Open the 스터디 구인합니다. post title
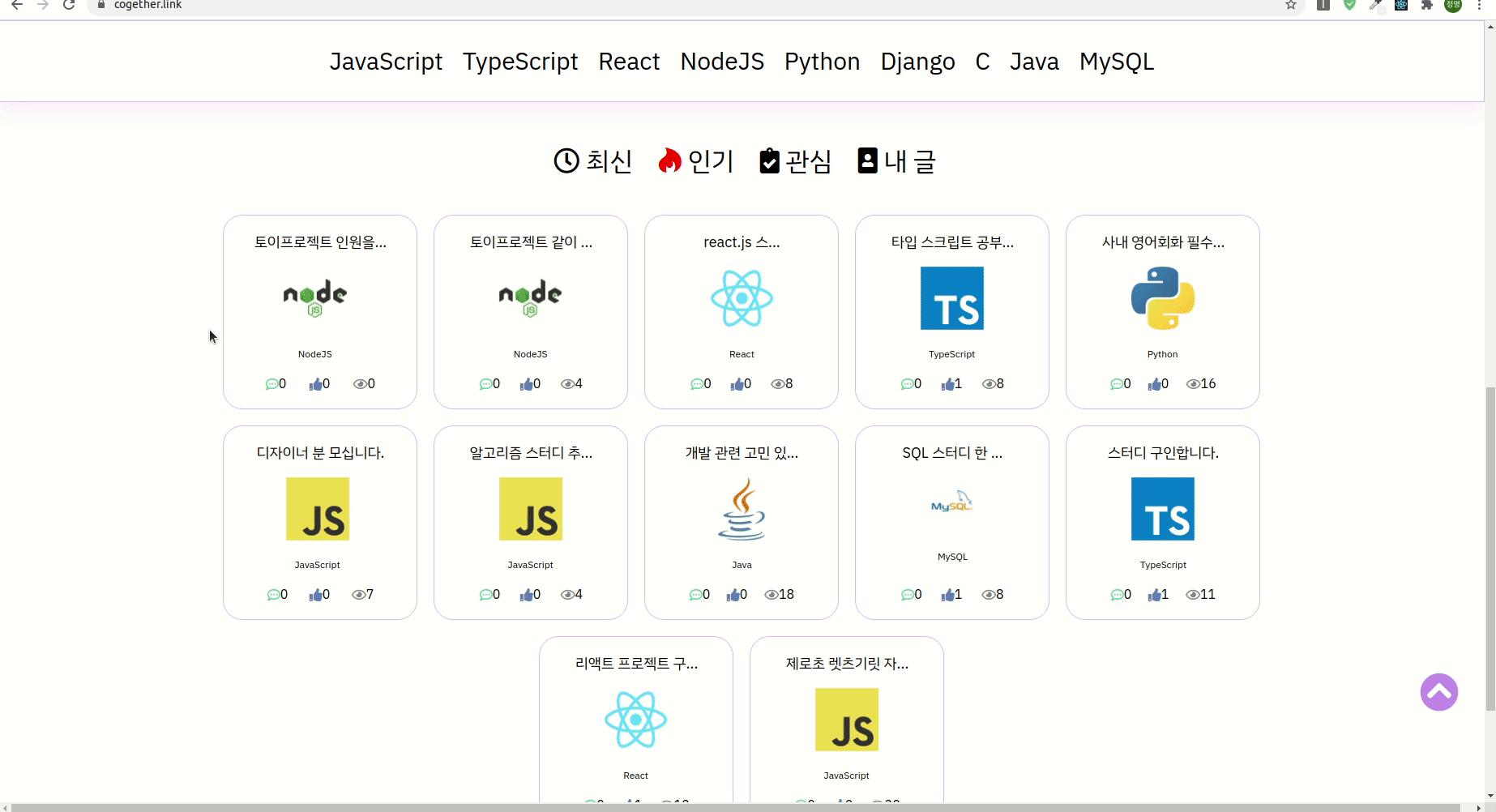This screenshot has height=812, width=1496. click(1163, 453)
